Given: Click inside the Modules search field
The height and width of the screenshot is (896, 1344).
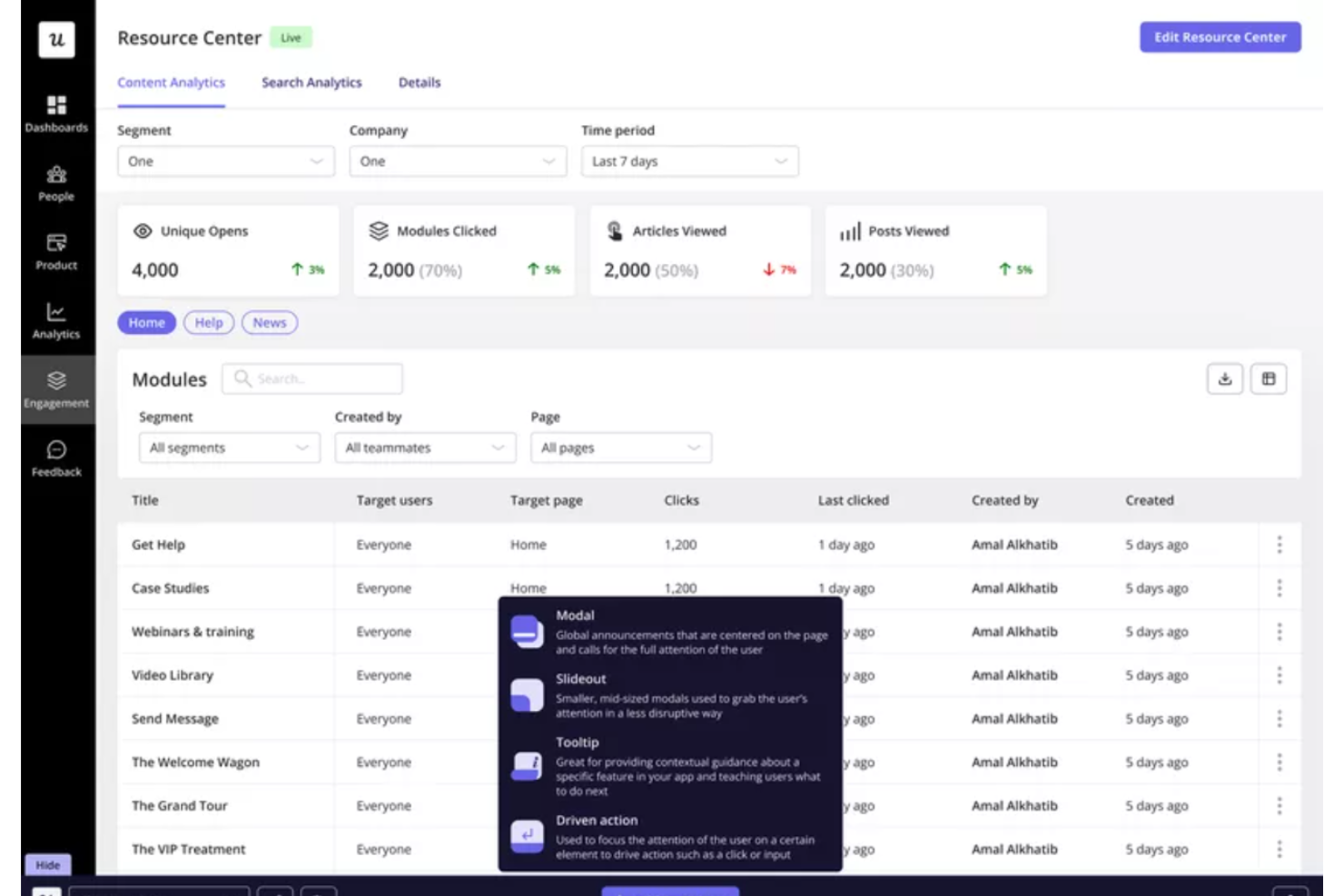Looking at the screenshot, I should (312, 379).
